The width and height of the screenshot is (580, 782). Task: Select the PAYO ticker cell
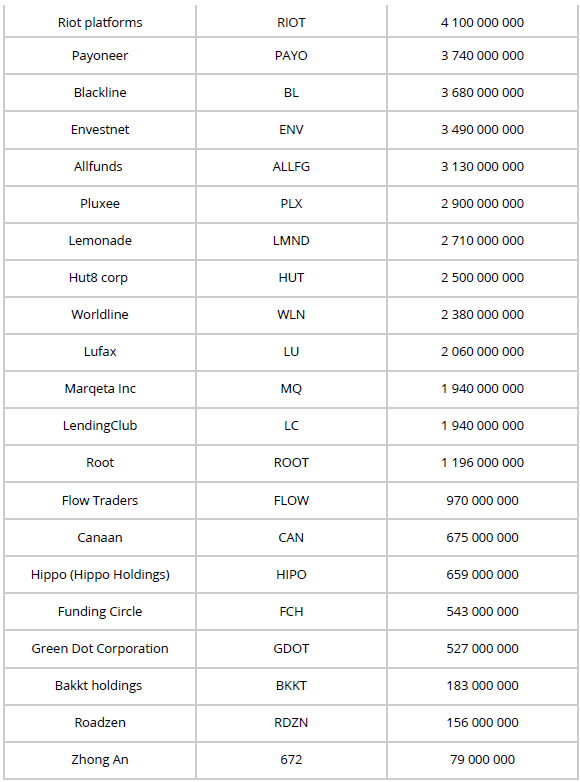click(x=291, y=55)
